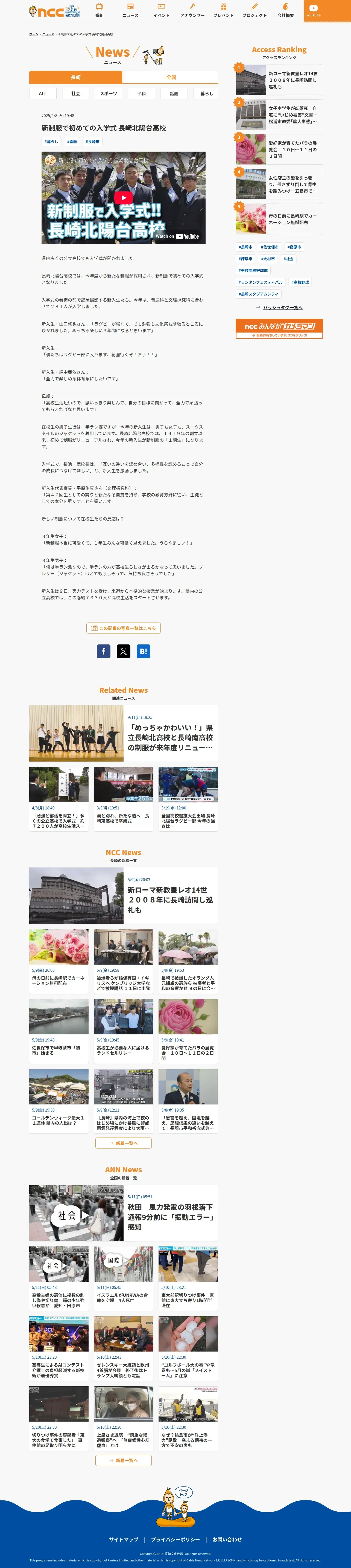Share article on Hatena Bookmark
The height and width of the screenshot is (1568, 351).
tap(144, 651)
